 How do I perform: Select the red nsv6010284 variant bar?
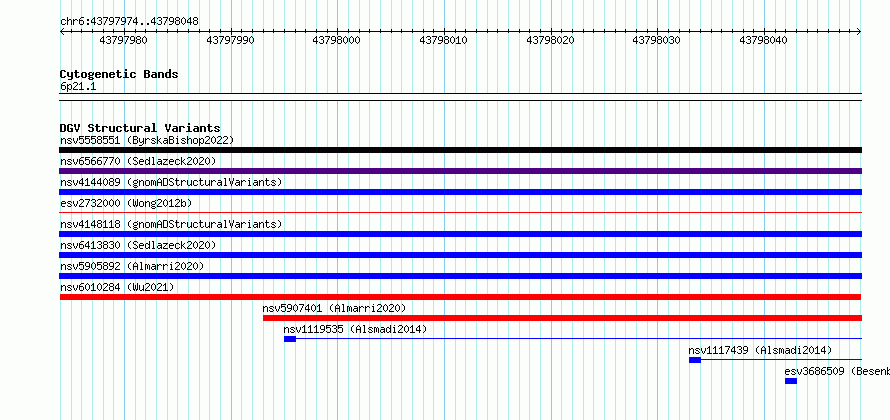coord(460,297)
